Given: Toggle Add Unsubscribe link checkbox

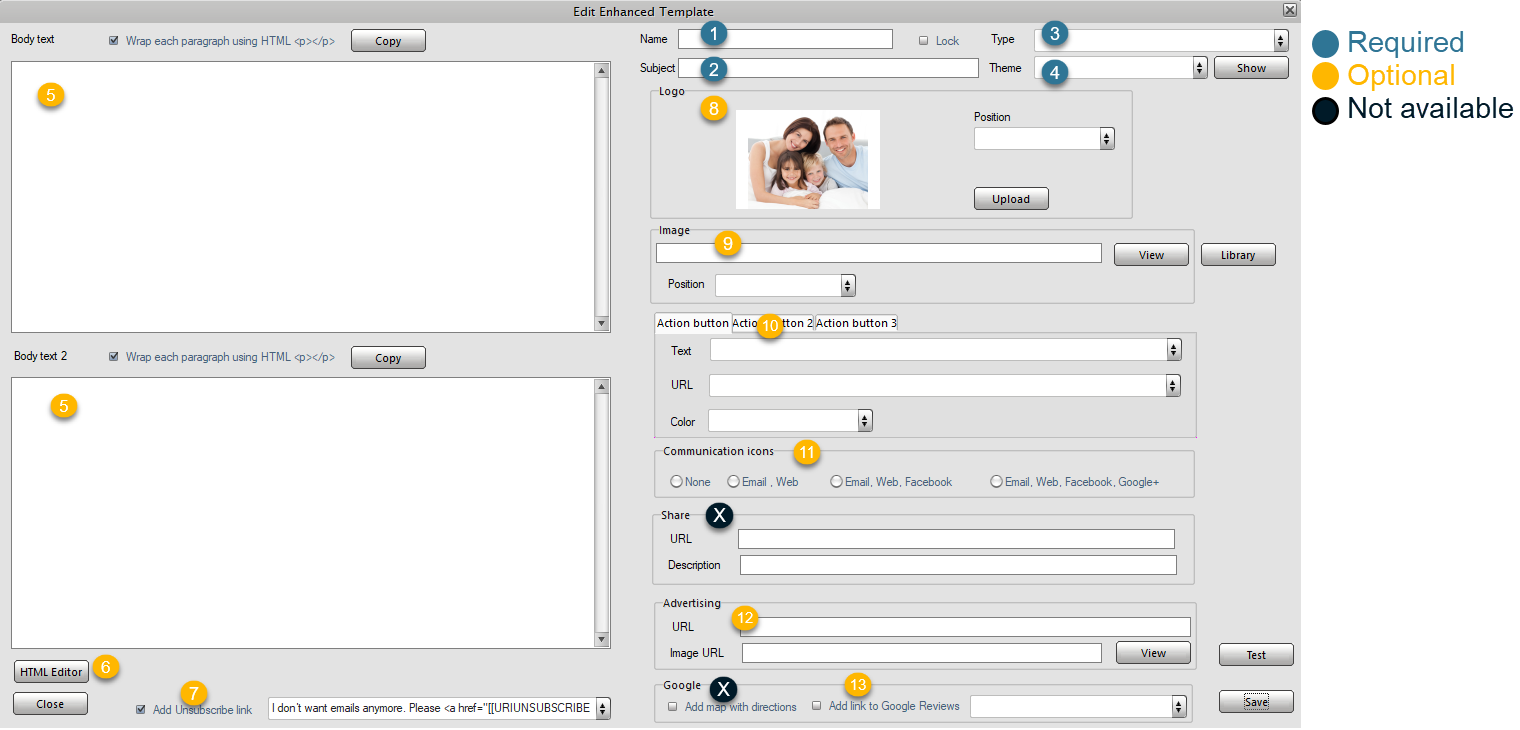Looking at the screenshot, I should (x=142, y=709).
